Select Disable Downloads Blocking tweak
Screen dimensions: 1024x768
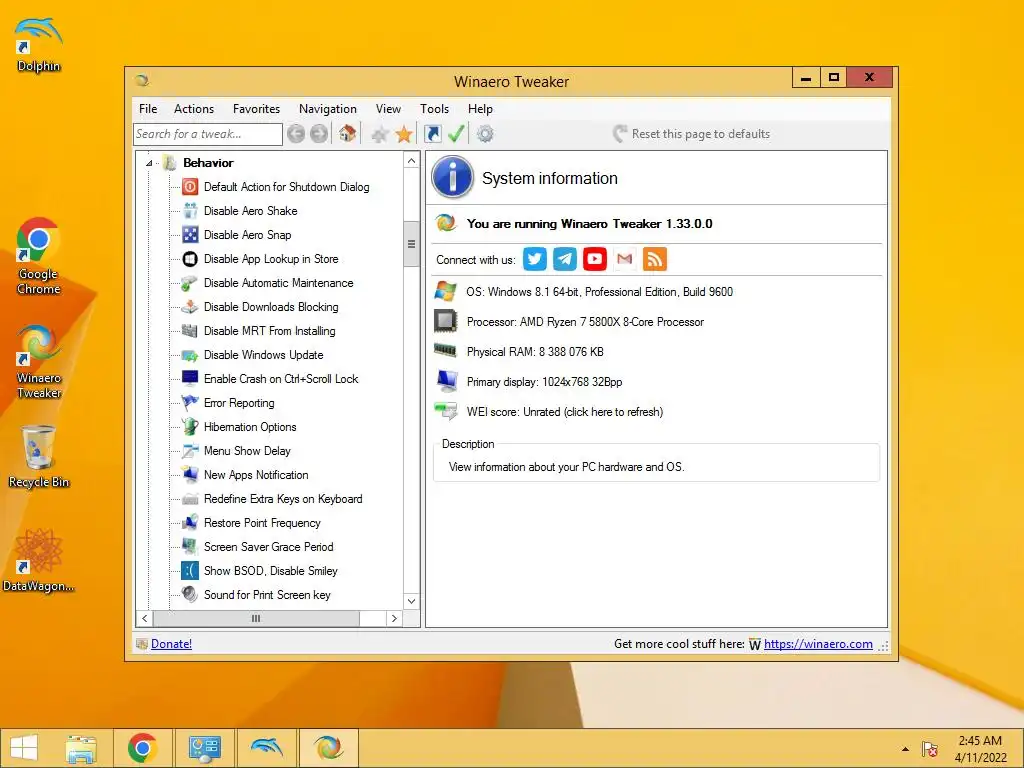[271, 307]
